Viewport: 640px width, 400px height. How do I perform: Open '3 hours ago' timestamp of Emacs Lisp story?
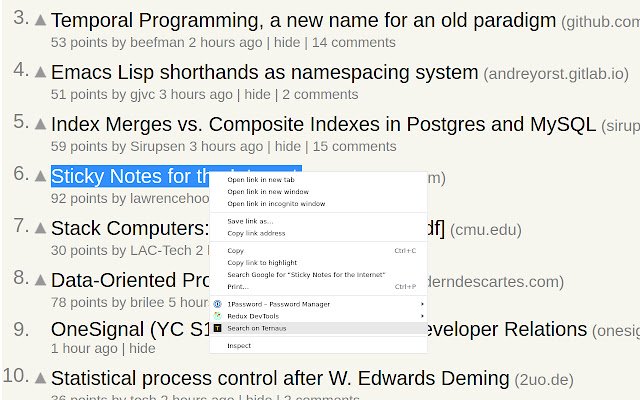[x=196, y=94]
